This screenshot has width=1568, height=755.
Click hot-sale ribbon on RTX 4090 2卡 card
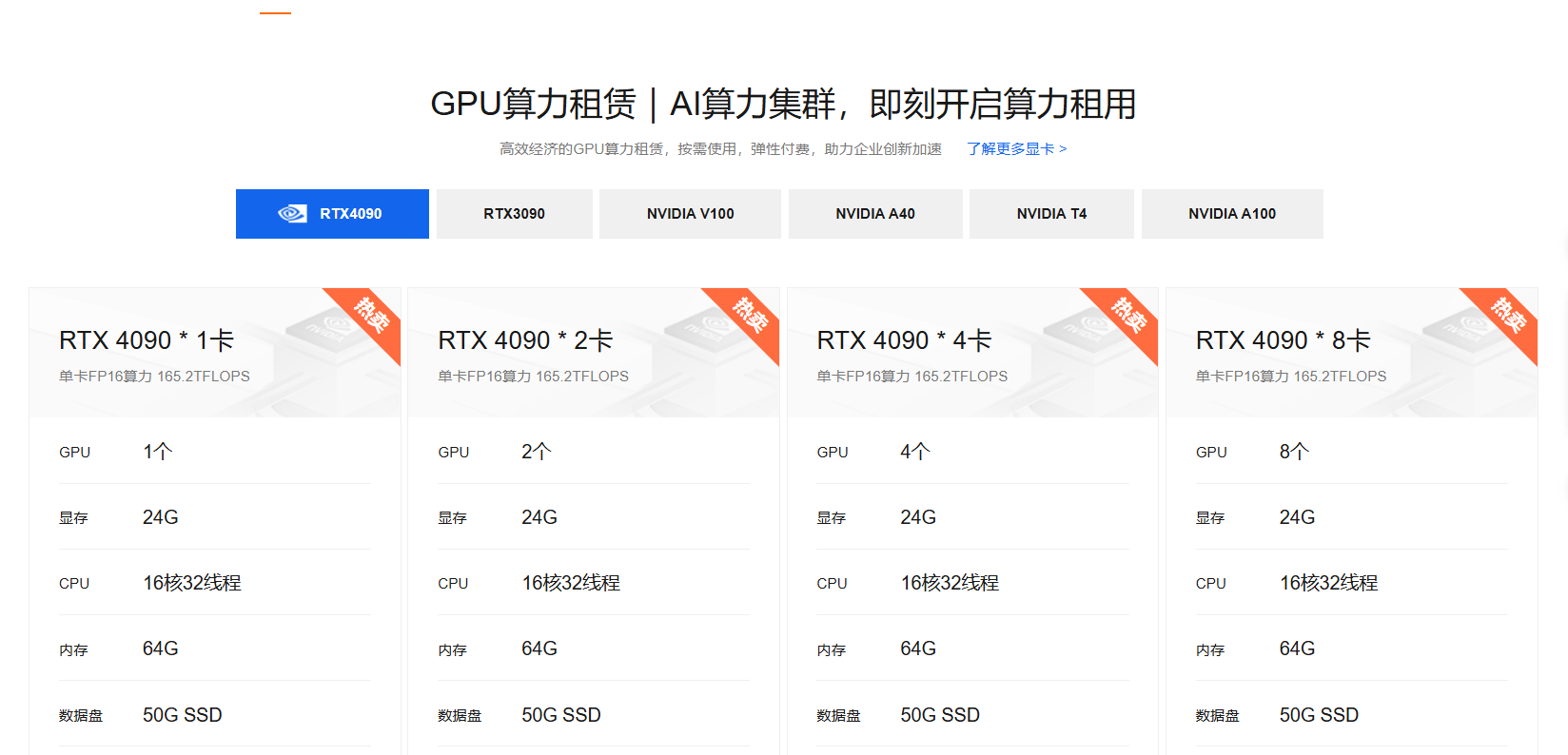[x=749, y=317]
